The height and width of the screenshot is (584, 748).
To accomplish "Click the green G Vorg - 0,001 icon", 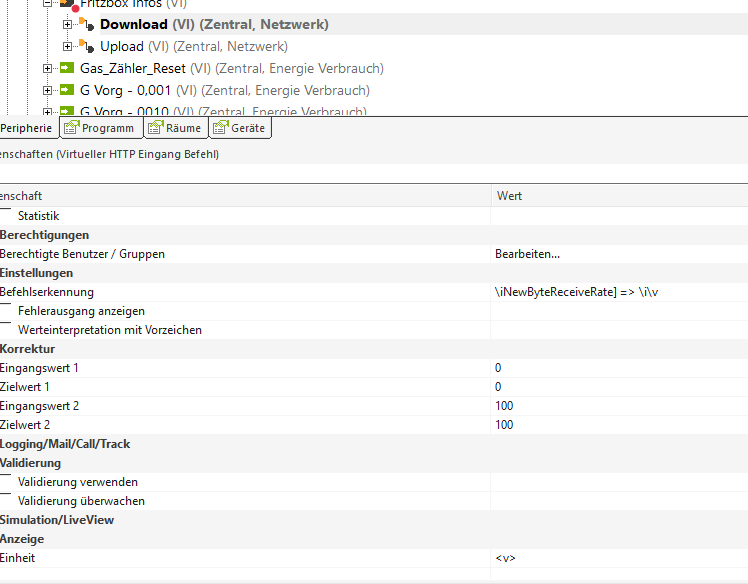I will tap(67, 90).
